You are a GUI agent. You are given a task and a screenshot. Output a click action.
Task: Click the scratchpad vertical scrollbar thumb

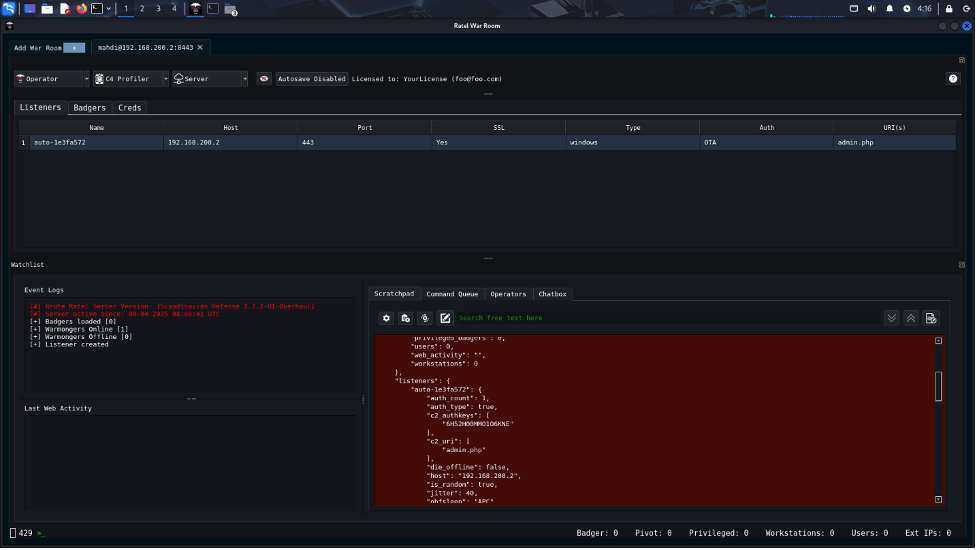[x=938, y=386]
